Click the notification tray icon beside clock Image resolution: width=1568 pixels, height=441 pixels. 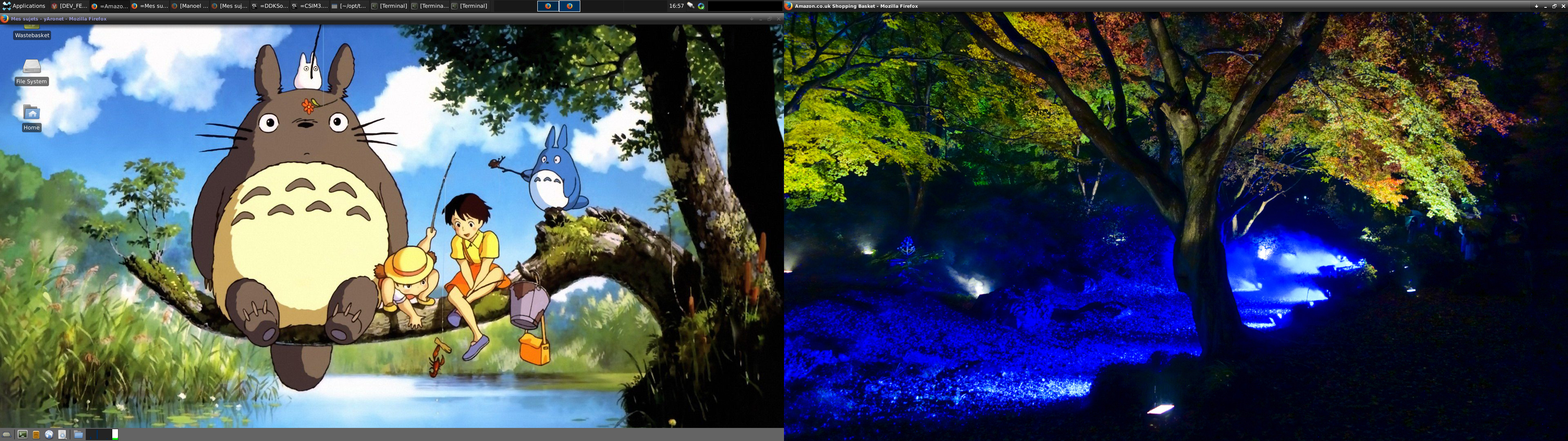[690, 6]
